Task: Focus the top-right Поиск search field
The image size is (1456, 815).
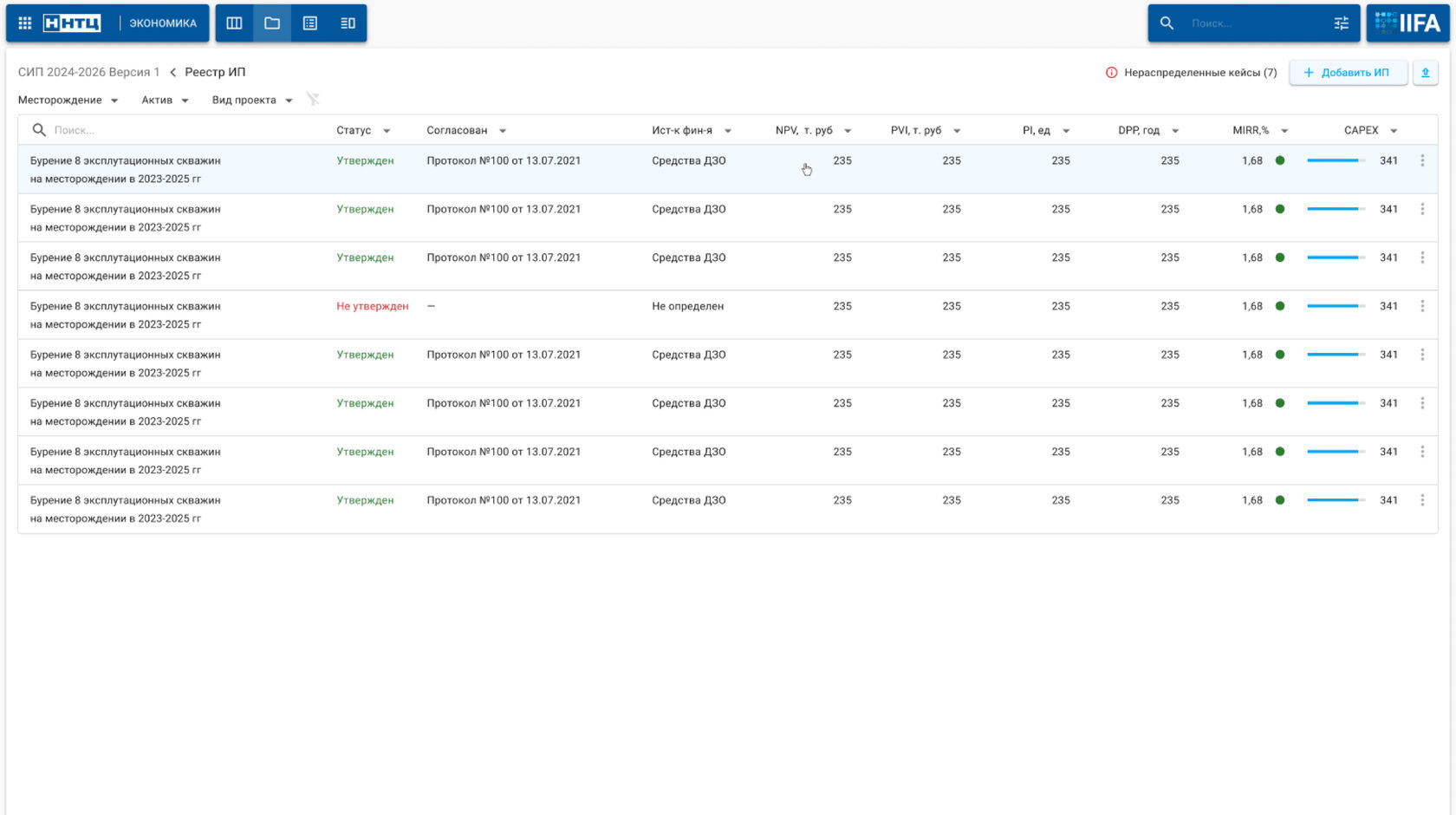Action: tap(1254, 23)
